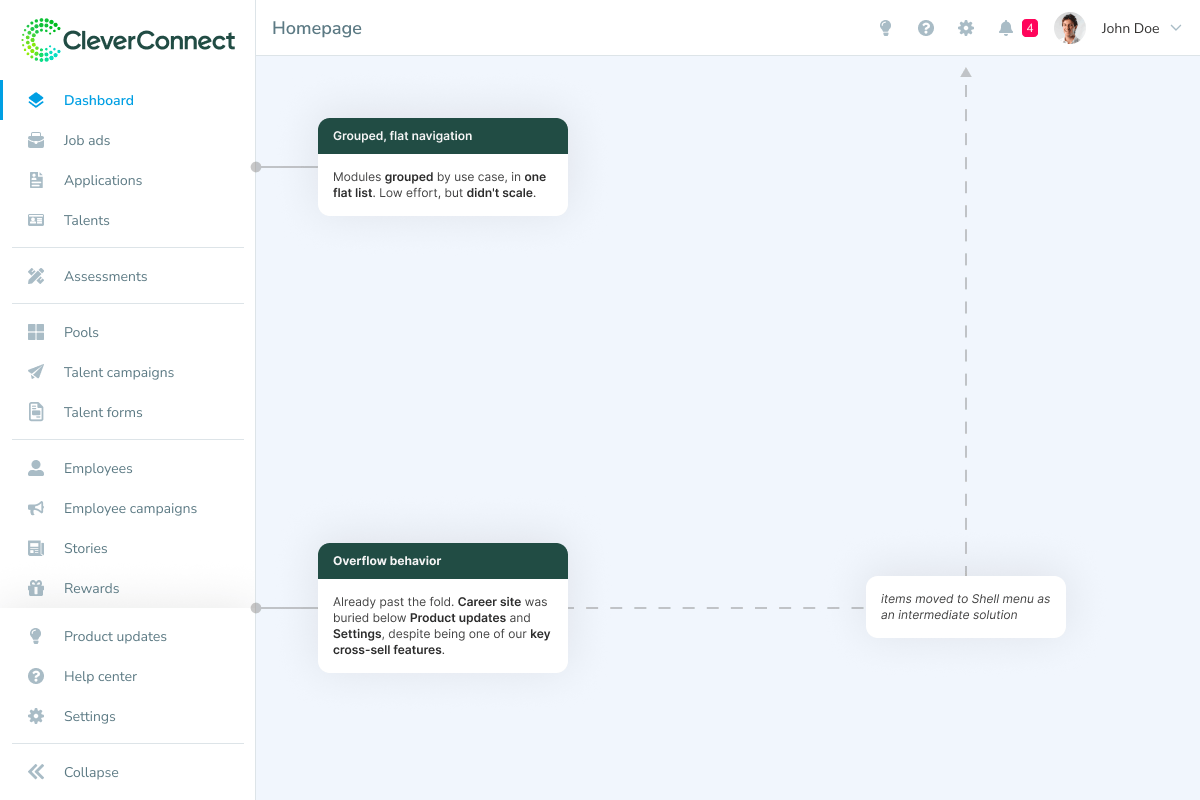Expand the John Doe account dropdown arrow
1200x800 pixels.
pyautogui.click(x=1175, y=28)
